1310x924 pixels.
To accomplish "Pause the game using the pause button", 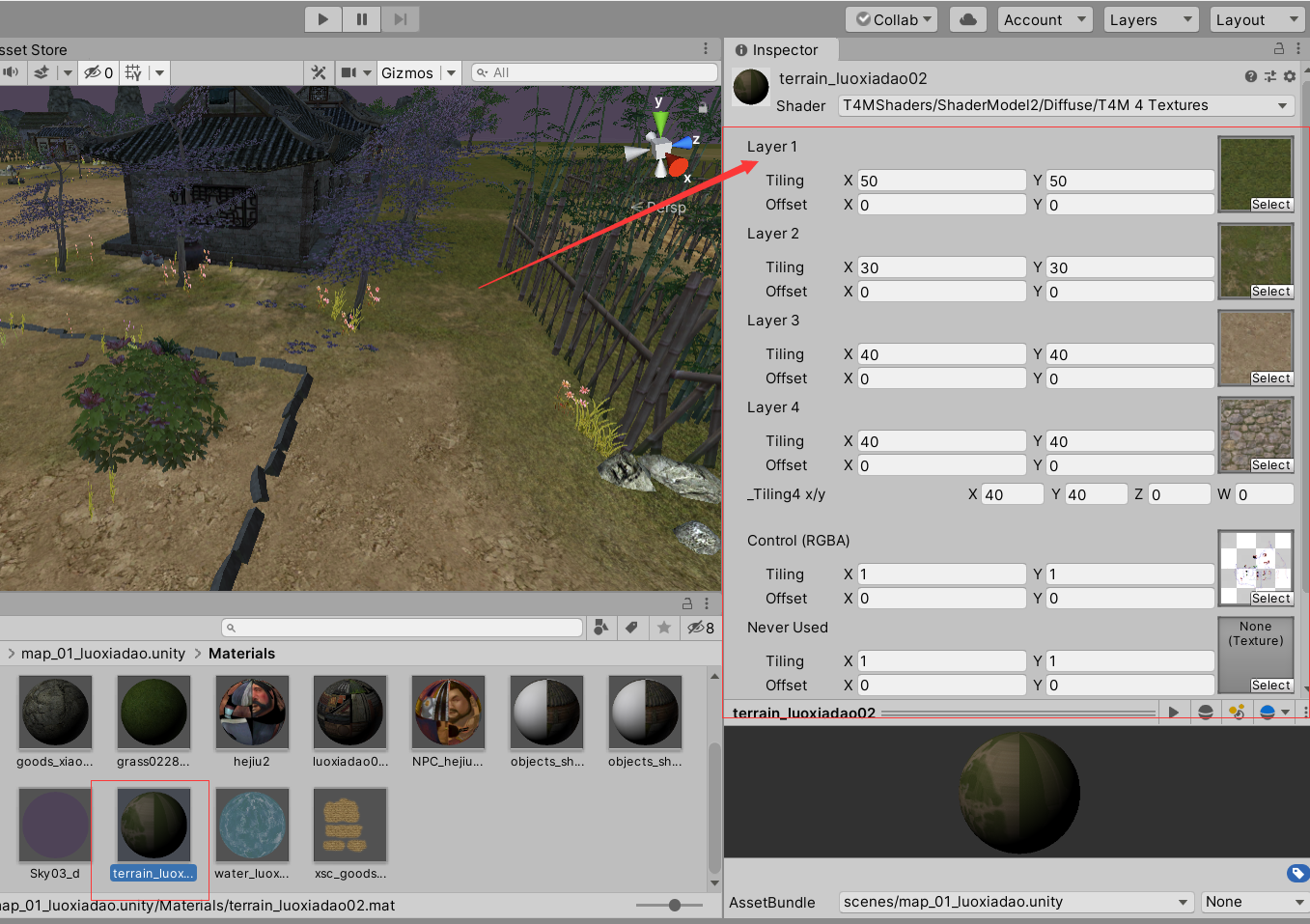I will [x=362, y=19].
